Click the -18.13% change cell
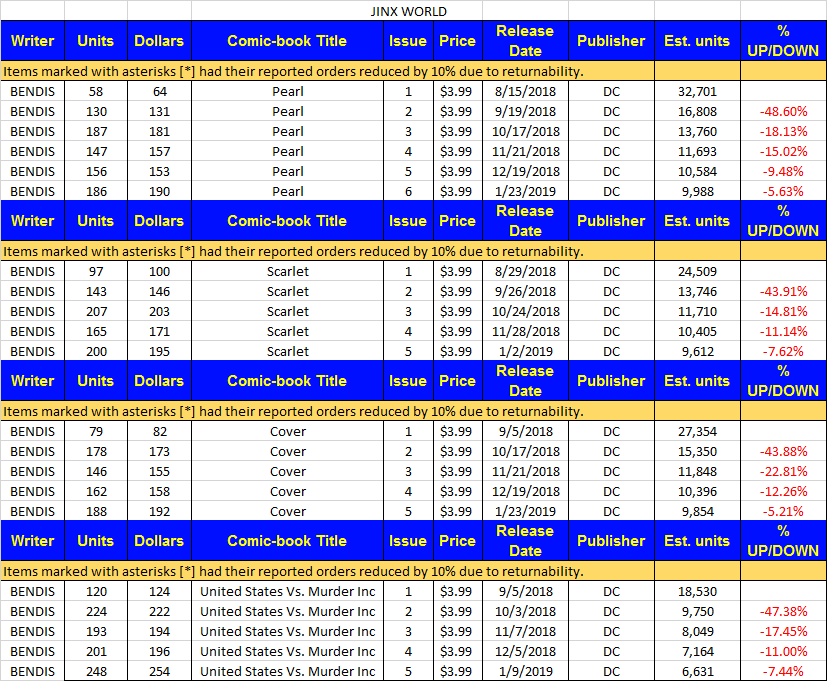This screenshot has height=681, width=827. pos(783,131)
